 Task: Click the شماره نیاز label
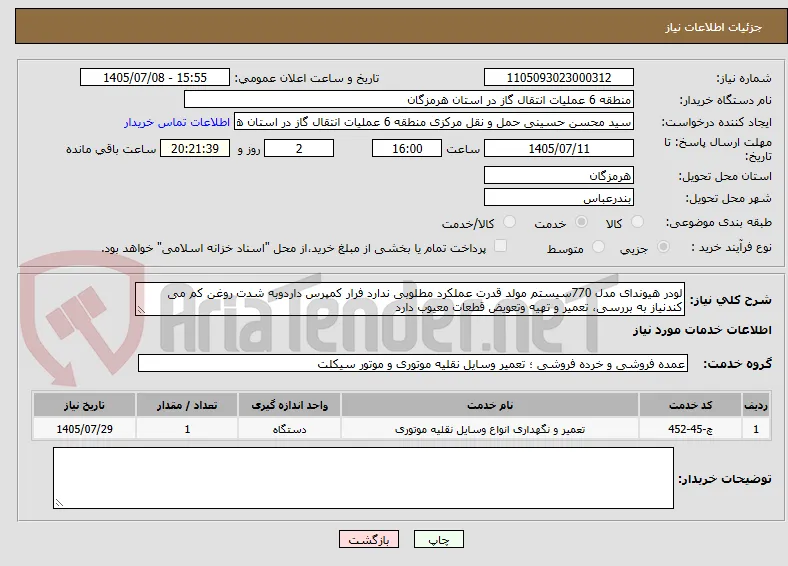744,78
